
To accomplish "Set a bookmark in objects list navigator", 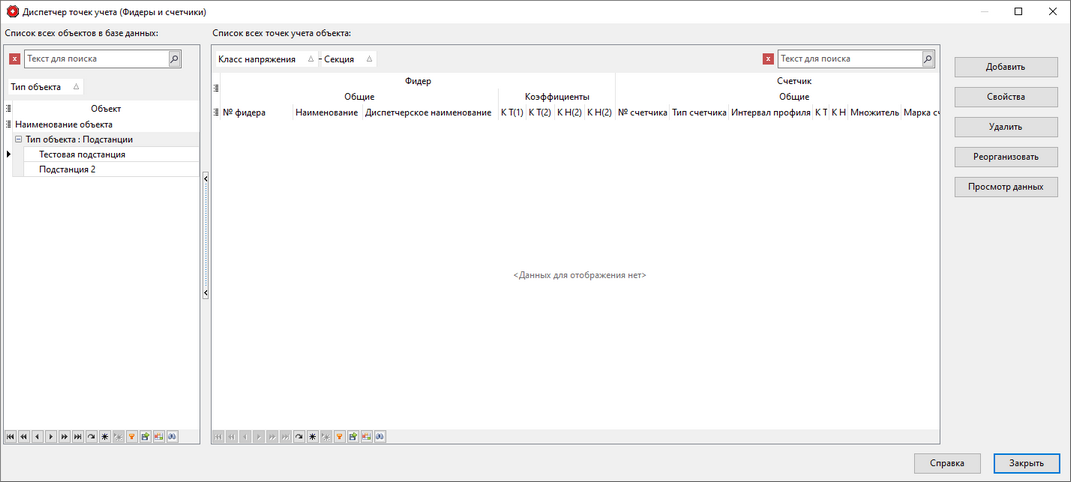I will (x=105, y=436).
